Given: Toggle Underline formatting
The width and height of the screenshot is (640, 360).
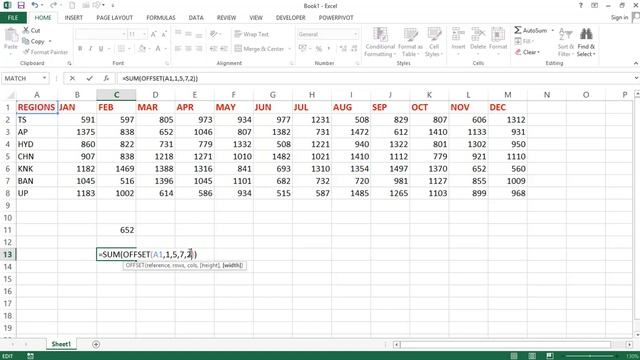Looking at the screenshot, I should 101,49.
